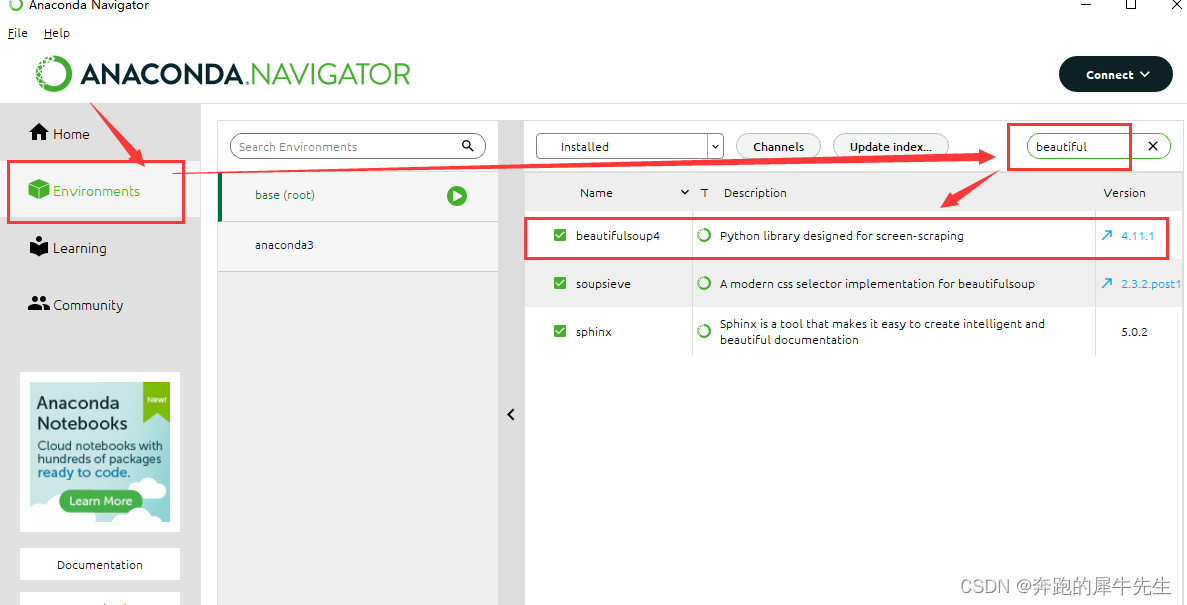The height and width of the screenshot is (605, 1187).
Task: Click version 5.0.2 of sphinx
Action: pyautogui.click(x=1134, y=332)
